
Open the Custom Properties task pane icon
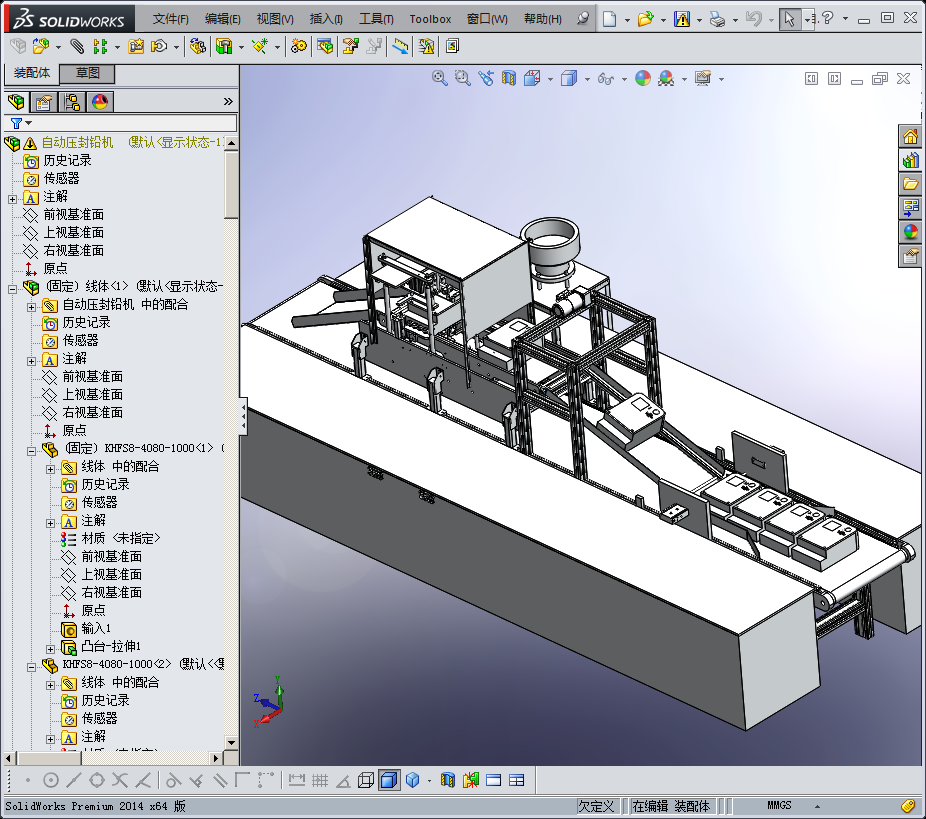click(911, 256)
